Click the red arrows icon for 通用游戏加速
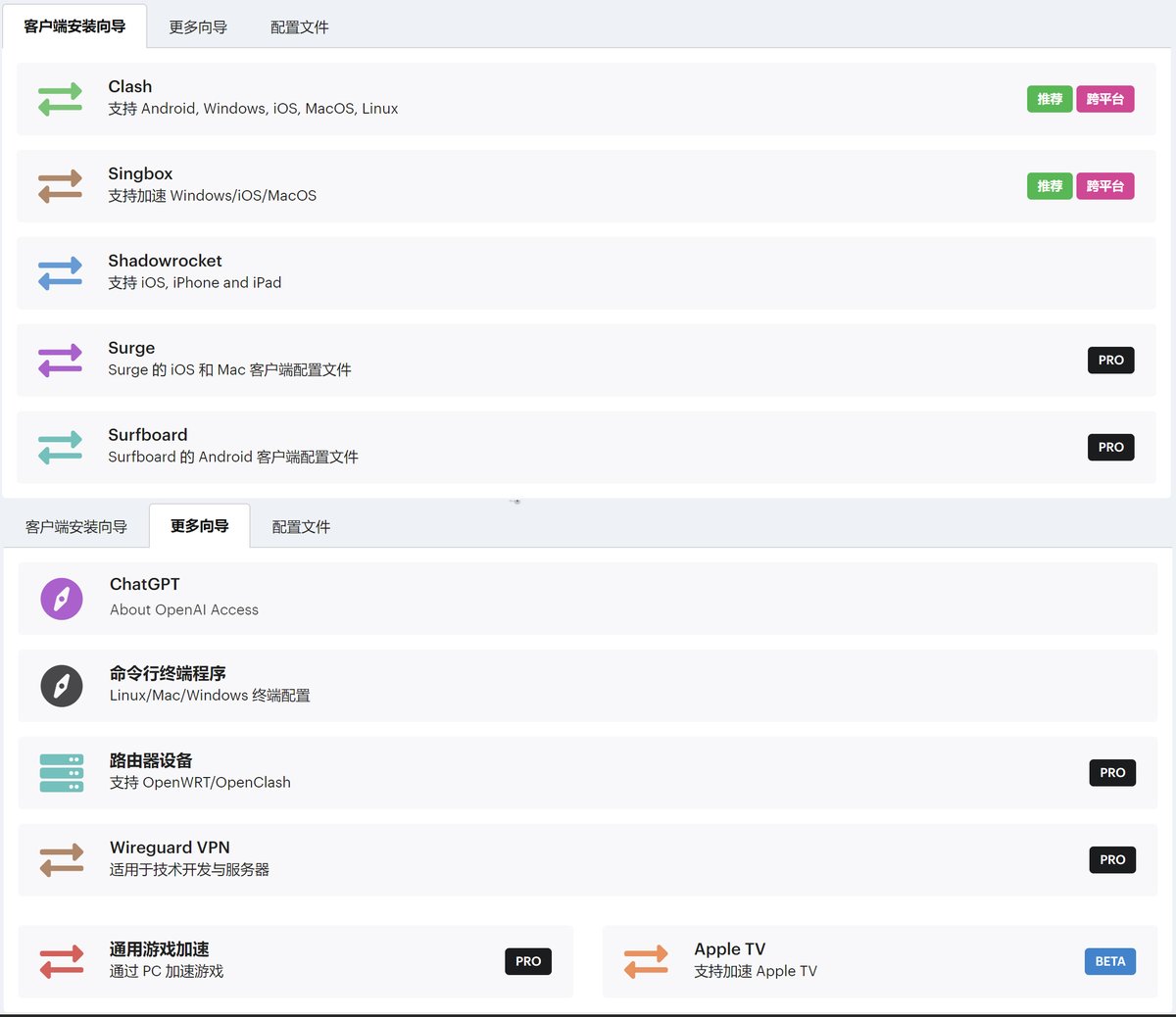Image resolution: width=1176 pixels, height=1017 pixels. [x=62, y=961]
